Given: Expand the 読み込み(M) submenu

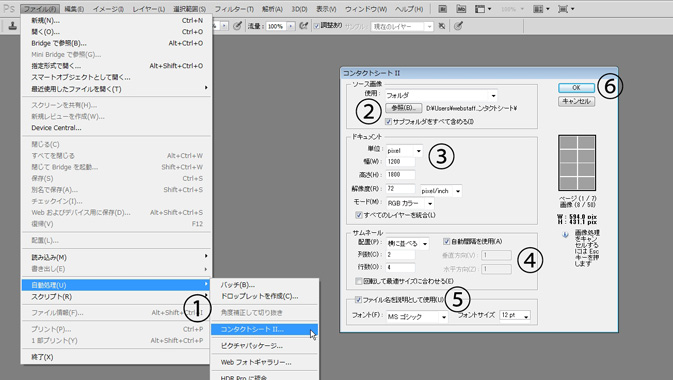Looking at the screenshot, I should (117, 257).
